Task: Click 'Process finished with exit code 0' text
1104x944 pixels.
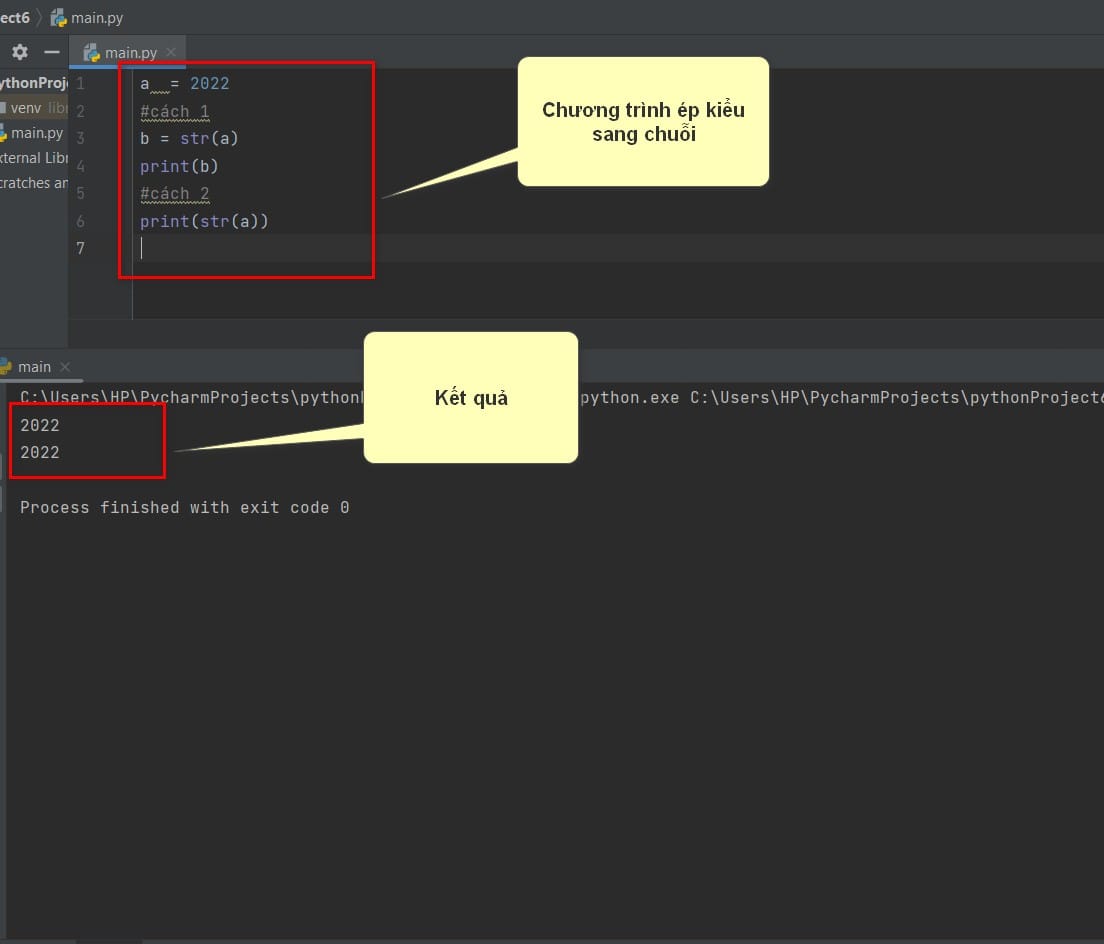Action: coord(184,508)
